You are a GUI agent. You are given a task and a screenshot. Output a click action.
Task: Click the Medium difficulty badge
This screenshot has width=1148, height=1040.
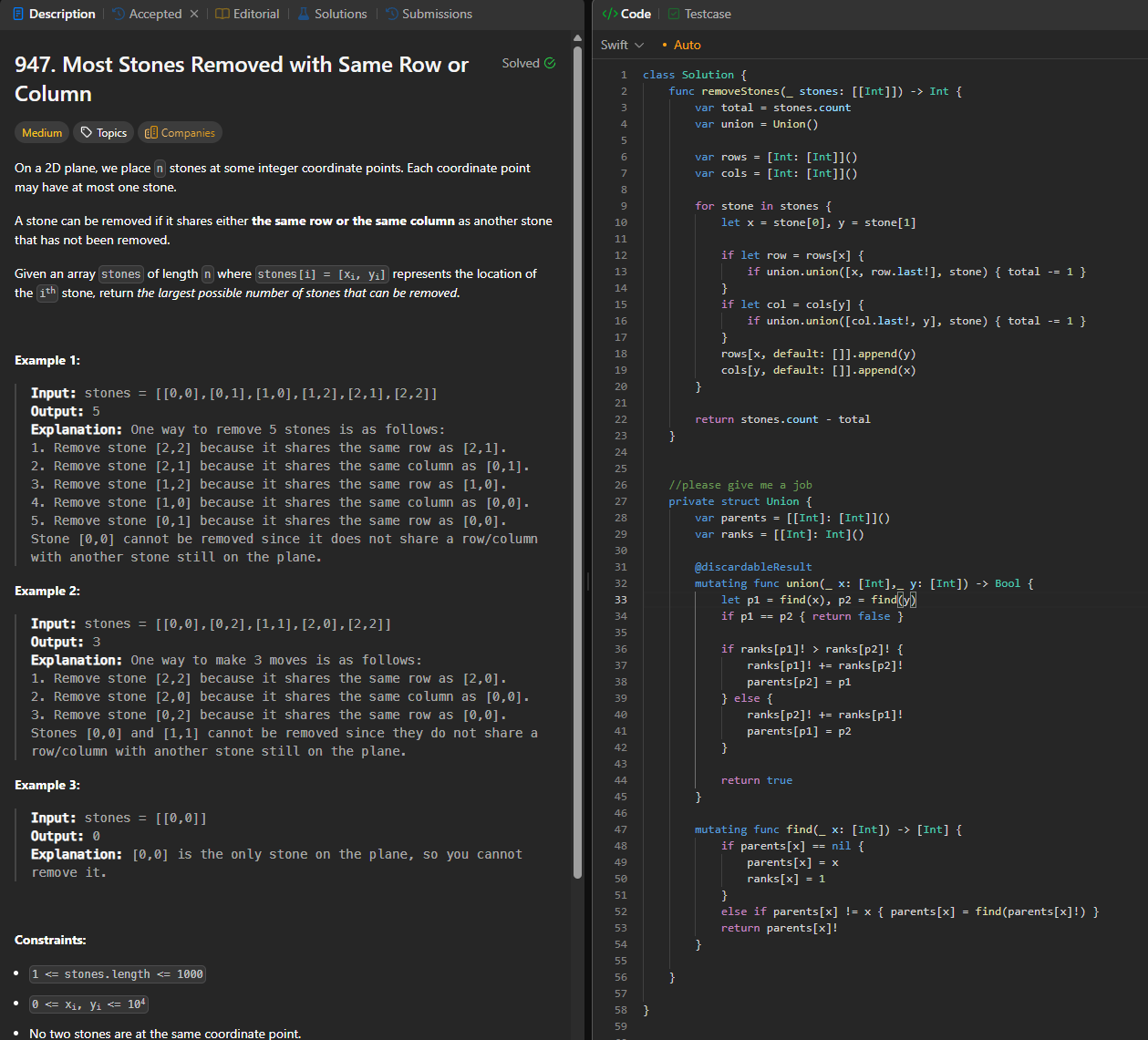[42, 133]
